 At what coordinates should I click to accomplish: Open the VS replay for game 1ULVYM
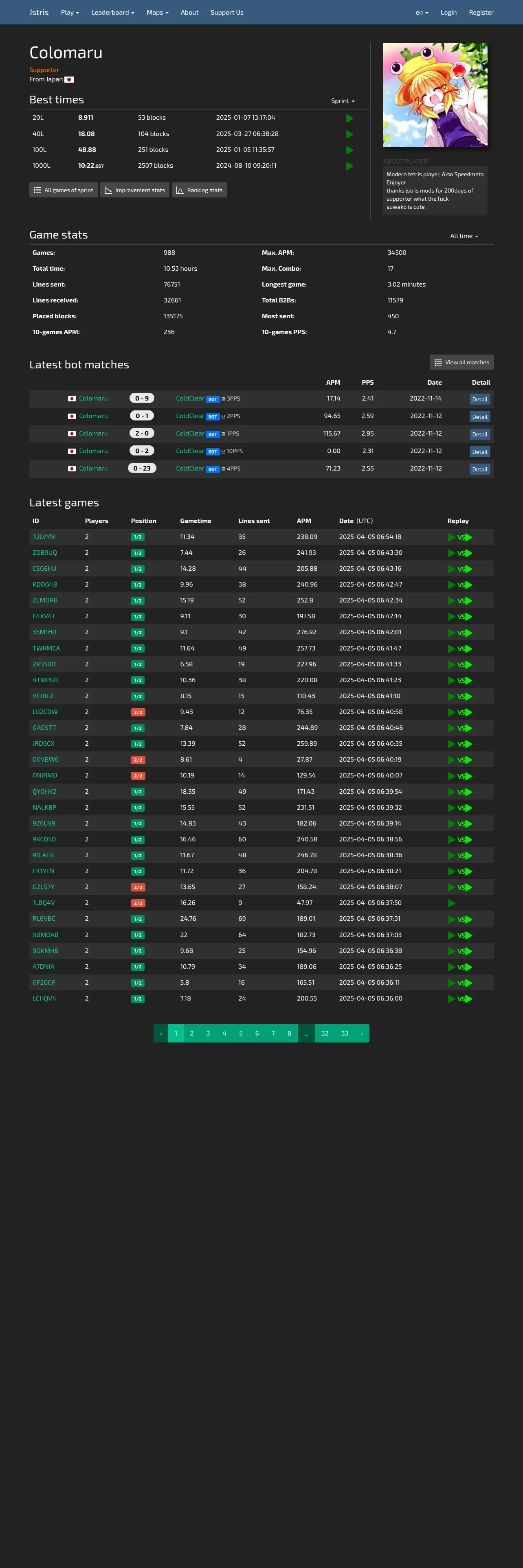(x=465, y=537)
